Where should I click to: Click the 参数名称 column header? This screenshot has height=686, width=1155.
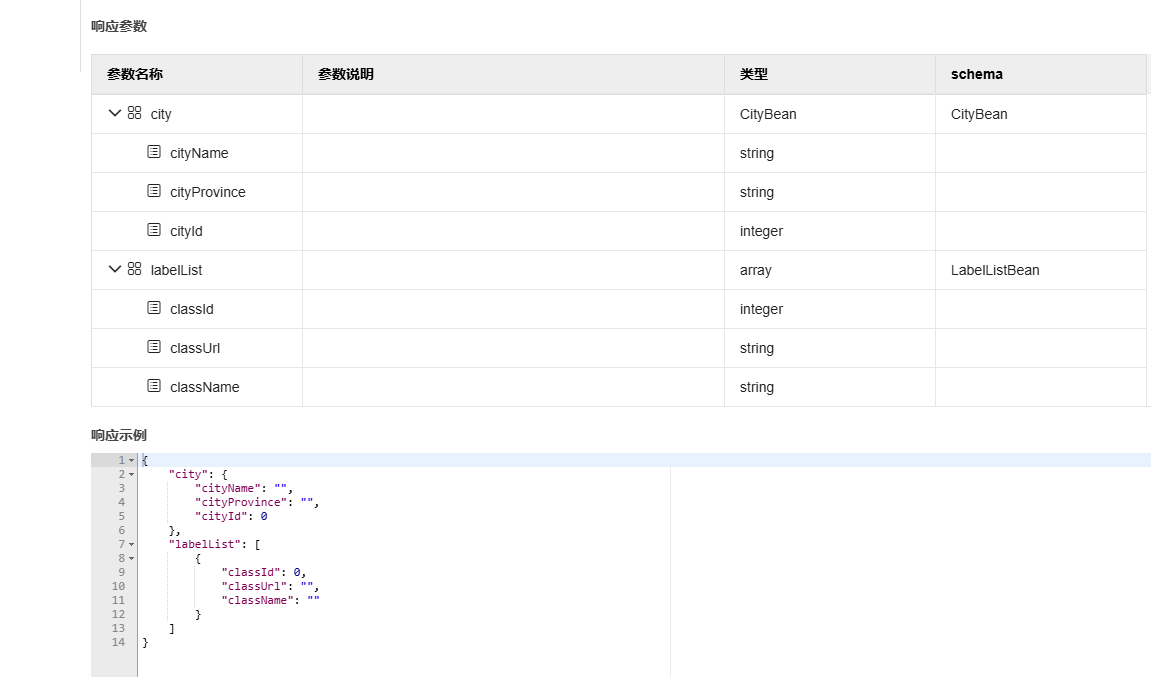pyautogui.click(x=135, y=74)
